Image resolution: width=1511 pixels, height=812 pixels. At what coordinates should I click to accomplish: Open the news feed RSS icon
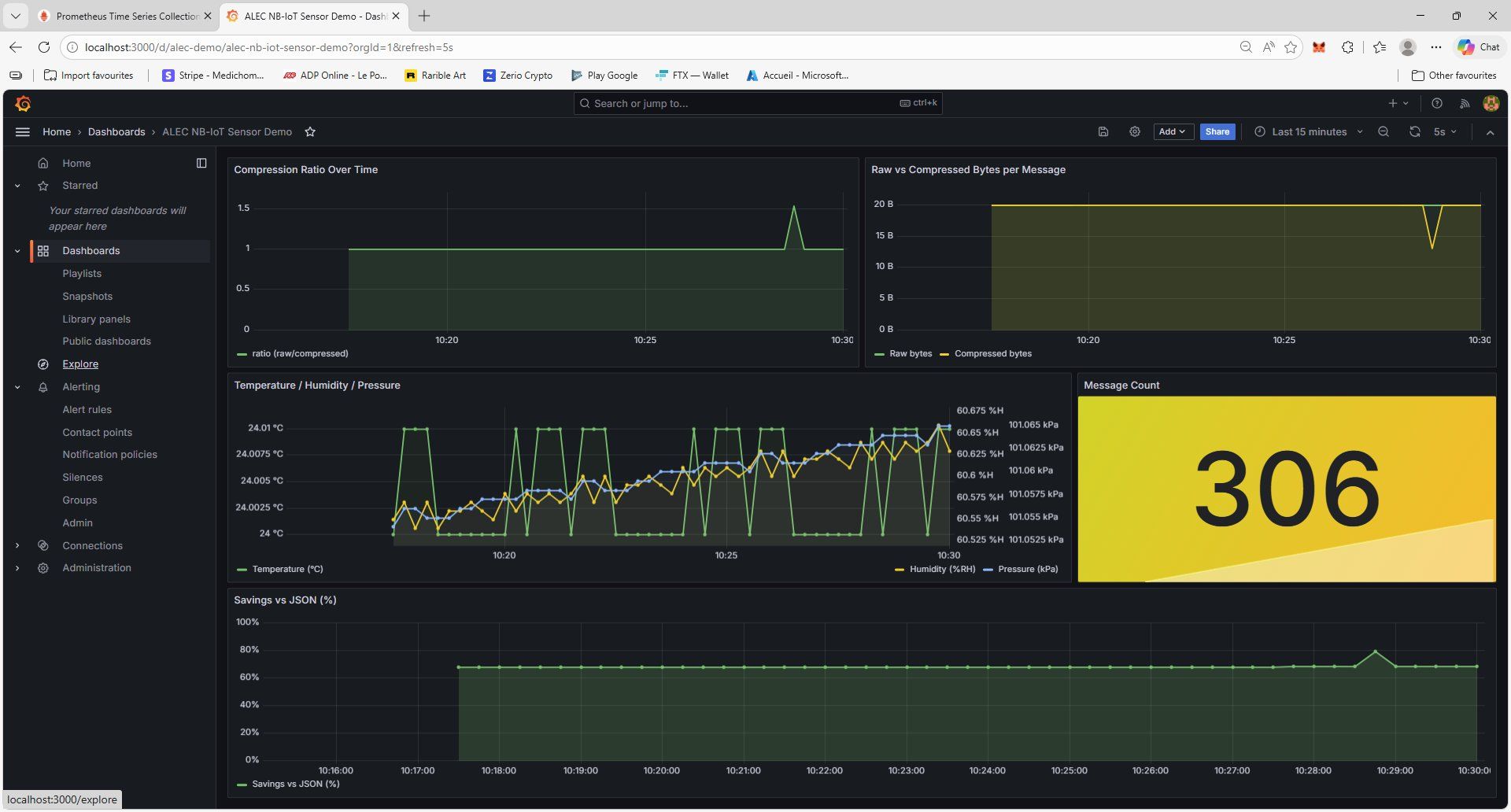[x=1465, y=104]
